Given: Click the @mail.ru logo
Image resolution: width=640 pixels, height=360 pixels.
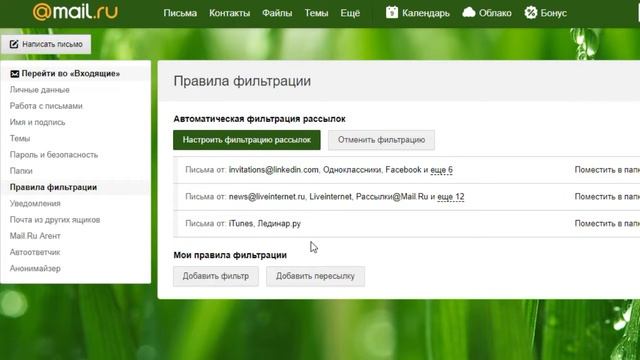Looking at the screenshot, I should [x=75, y=12].
